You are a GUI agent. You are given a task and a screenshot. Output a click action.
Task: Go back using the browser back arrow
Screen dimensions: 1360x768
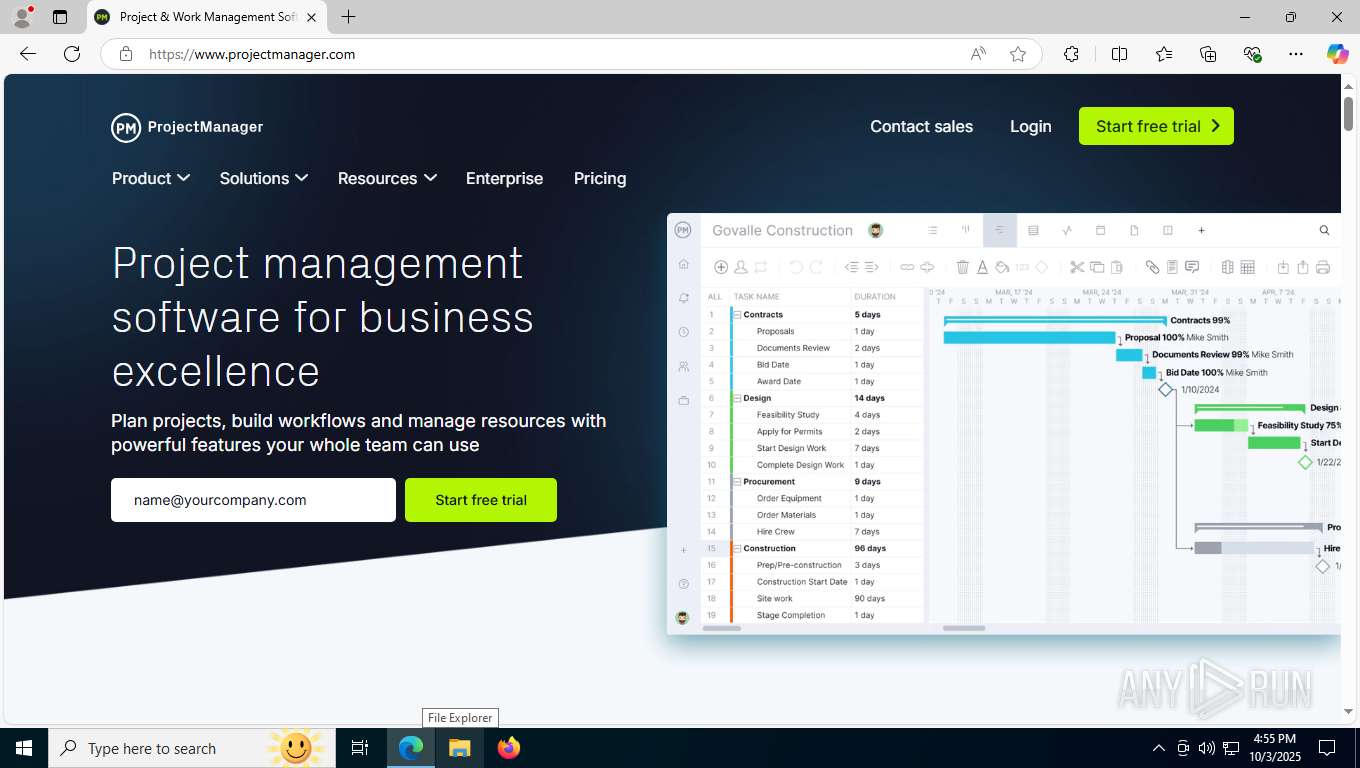[x=28, y=54]
